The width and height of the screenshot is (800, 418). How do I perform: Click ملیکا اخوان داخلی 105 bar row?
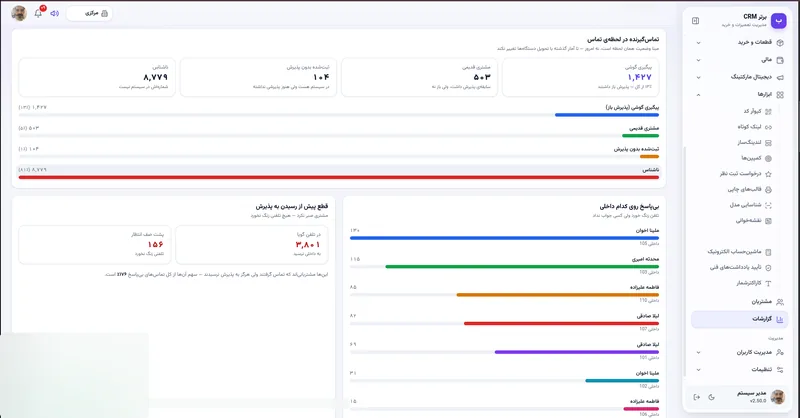point(504,237)
